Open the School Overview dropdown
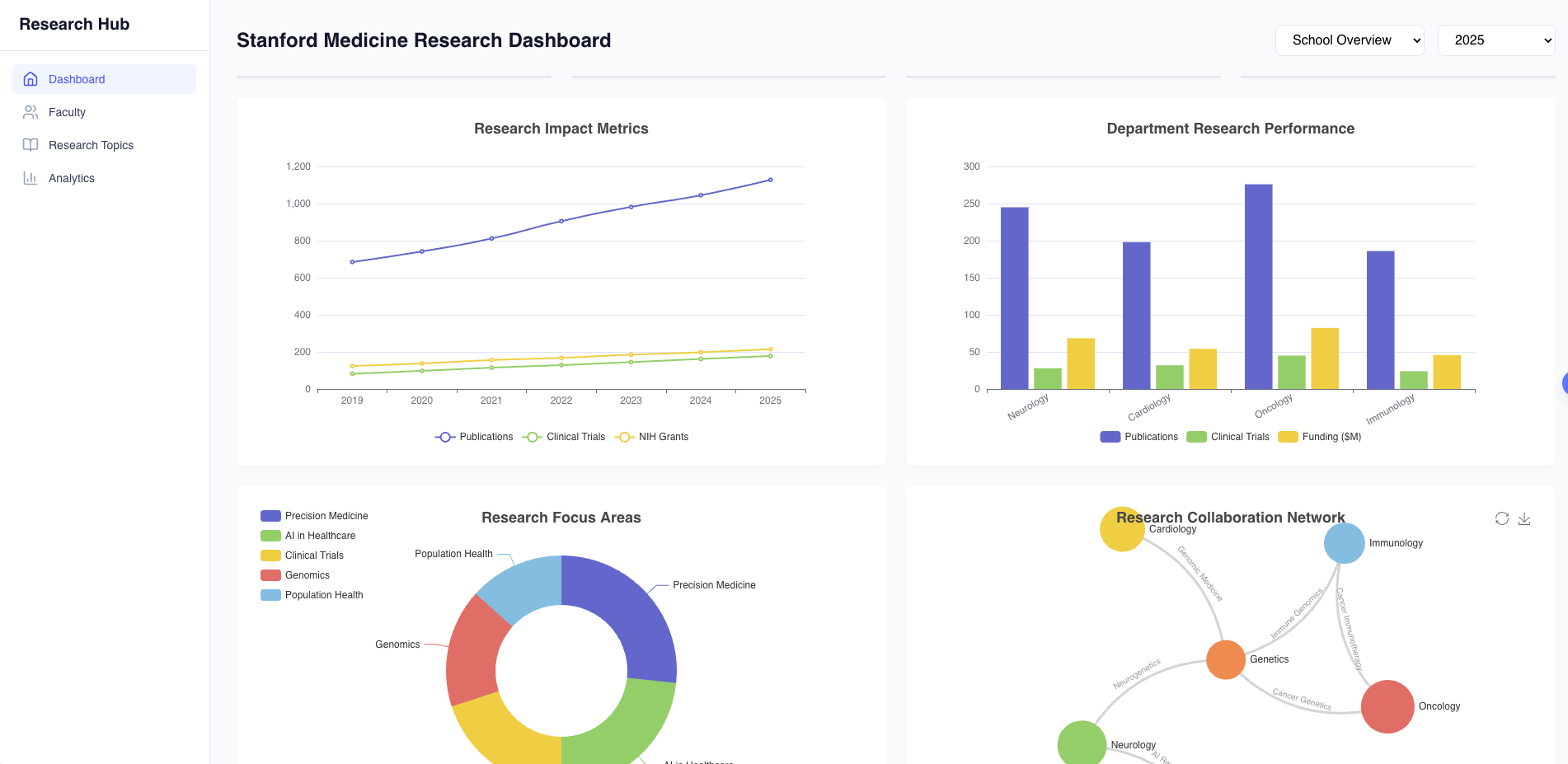Image resolution: width=1568 pixels, height=764 pixels. tap(1350, 40)
